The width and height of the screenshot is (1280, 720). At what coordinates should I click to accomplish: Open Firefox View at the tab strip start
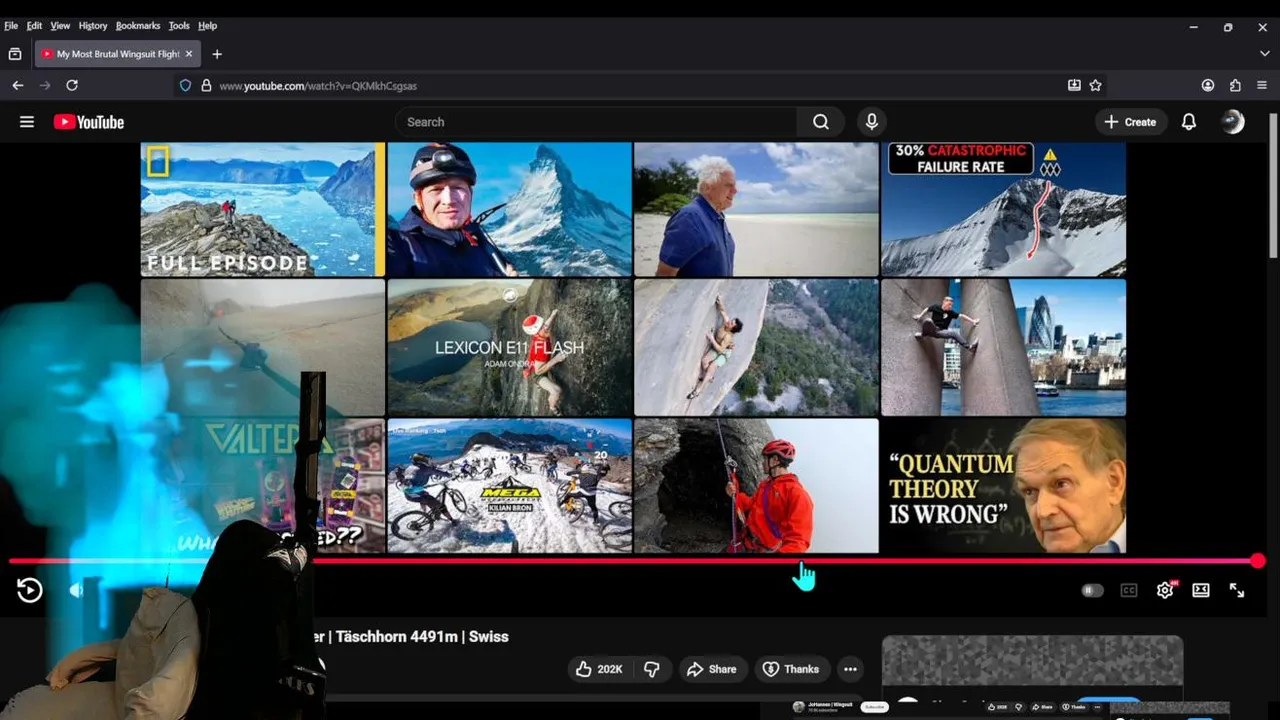tap(15, 54)
